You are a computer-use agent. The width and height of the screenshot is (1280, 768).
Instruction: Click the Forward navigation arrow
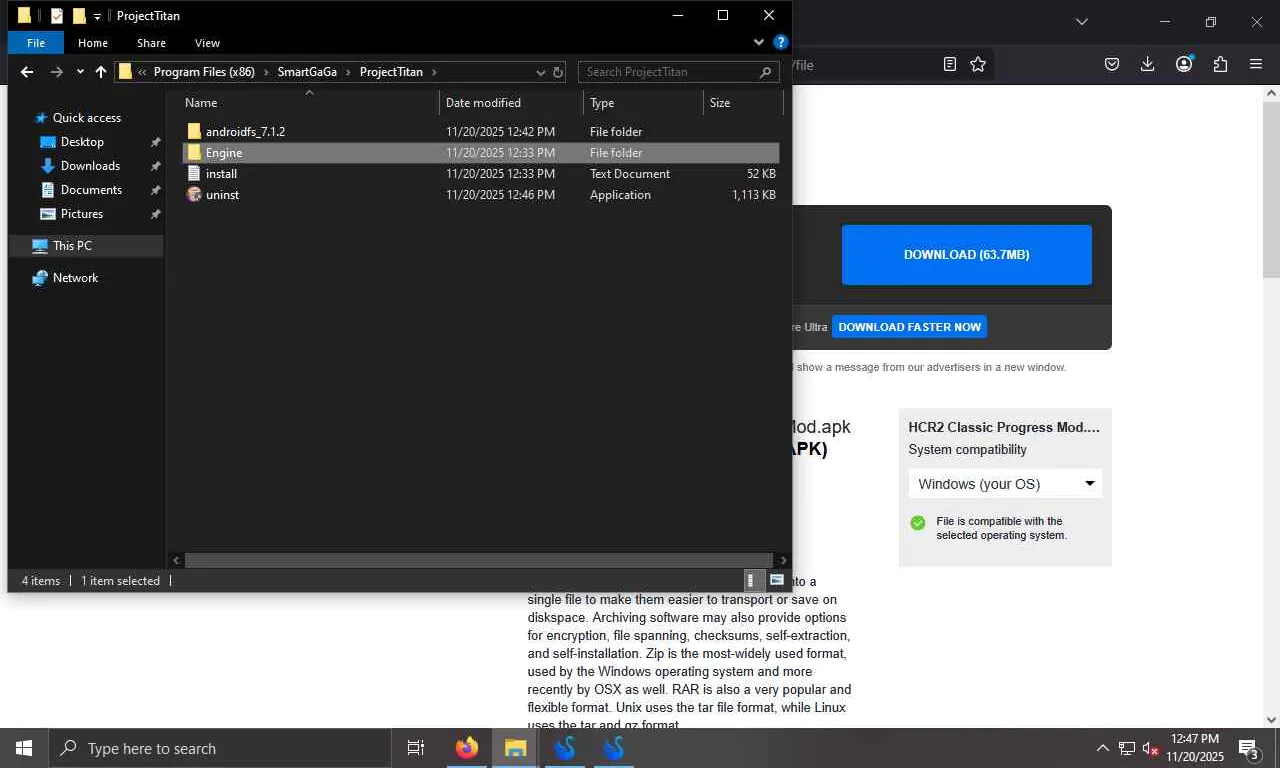point(57,72)
